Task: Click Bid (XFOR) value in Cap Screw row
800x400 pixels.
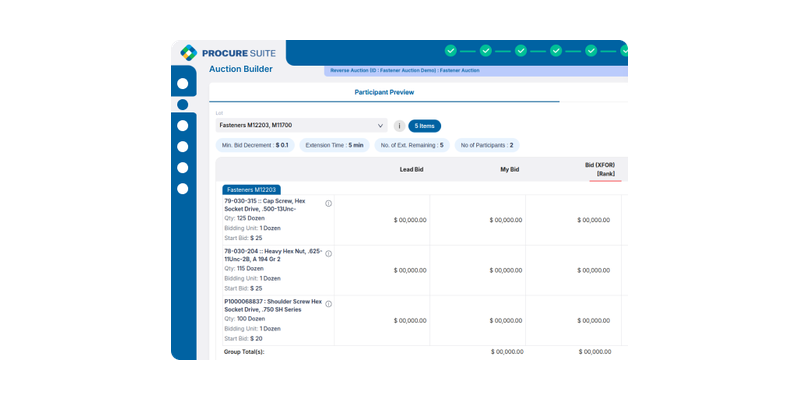Action: coord(594,220)
